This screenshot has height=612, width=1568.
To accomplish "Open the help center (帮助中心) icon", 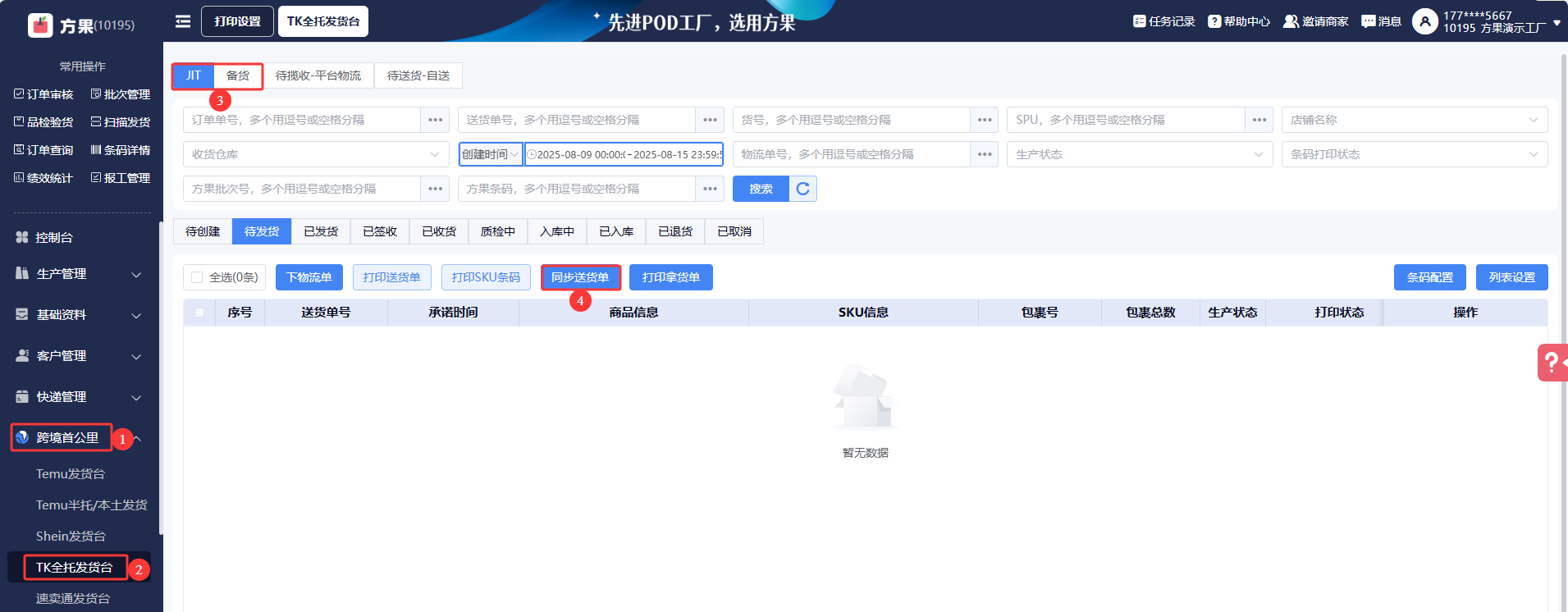I will point(1214,21).
